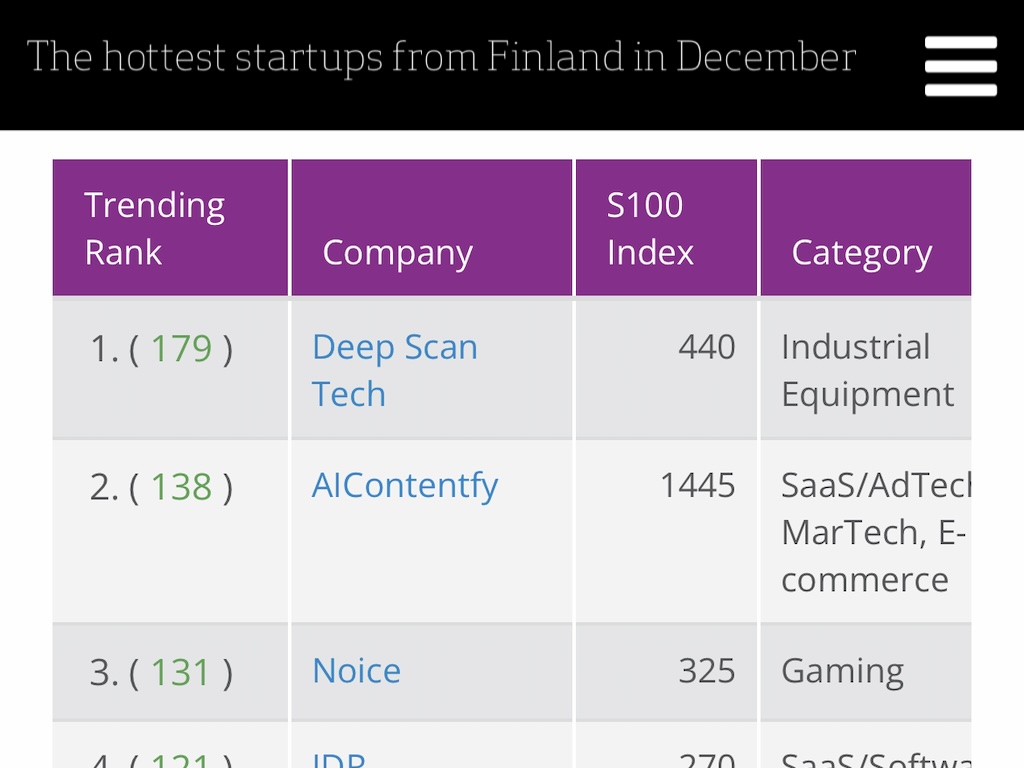Click the green rank number 179
Screen dimensions: 1024x768
pos(181,349)
